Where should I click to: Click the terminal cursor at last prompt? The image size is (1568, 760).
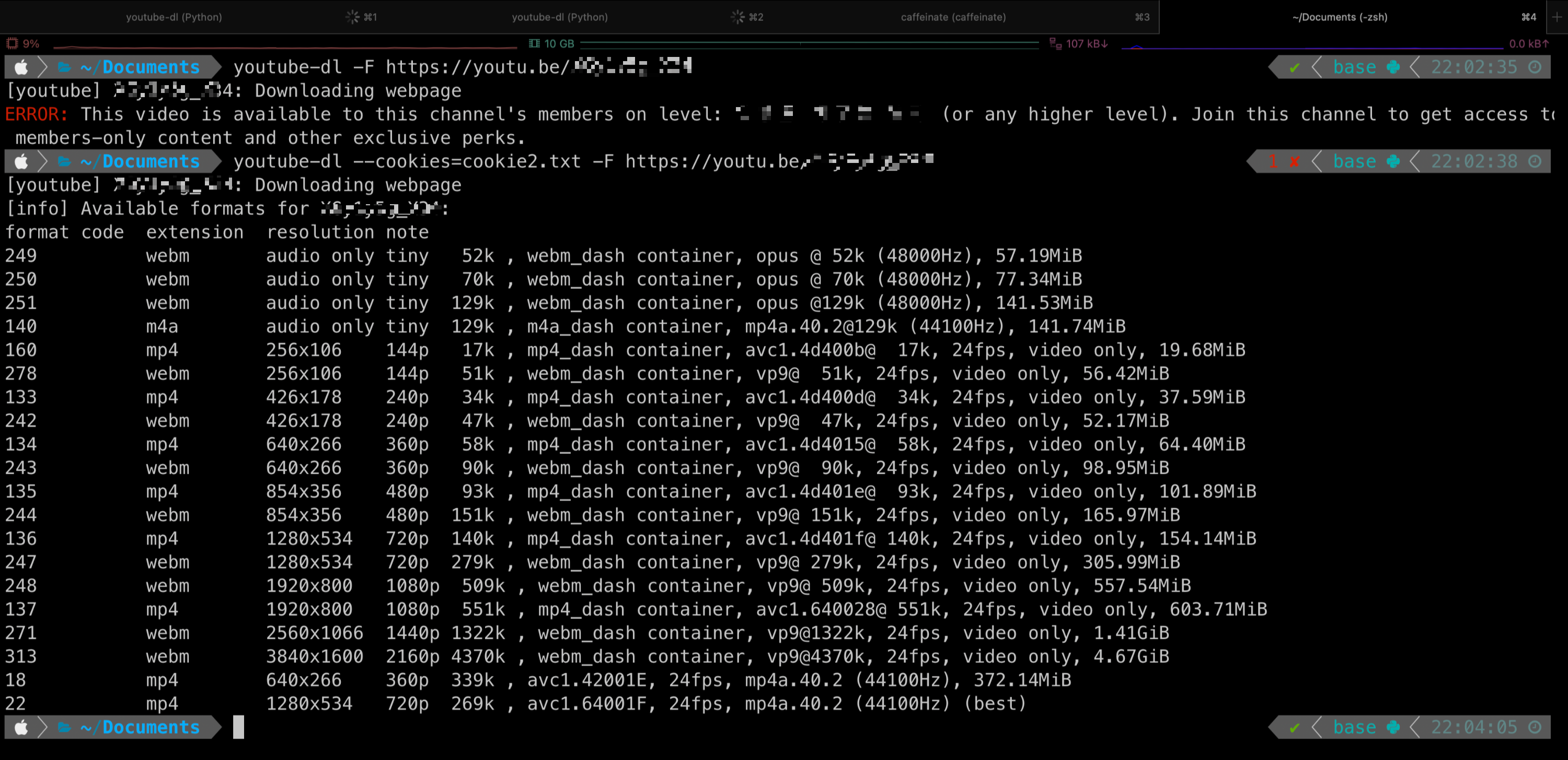pos(239,727)
